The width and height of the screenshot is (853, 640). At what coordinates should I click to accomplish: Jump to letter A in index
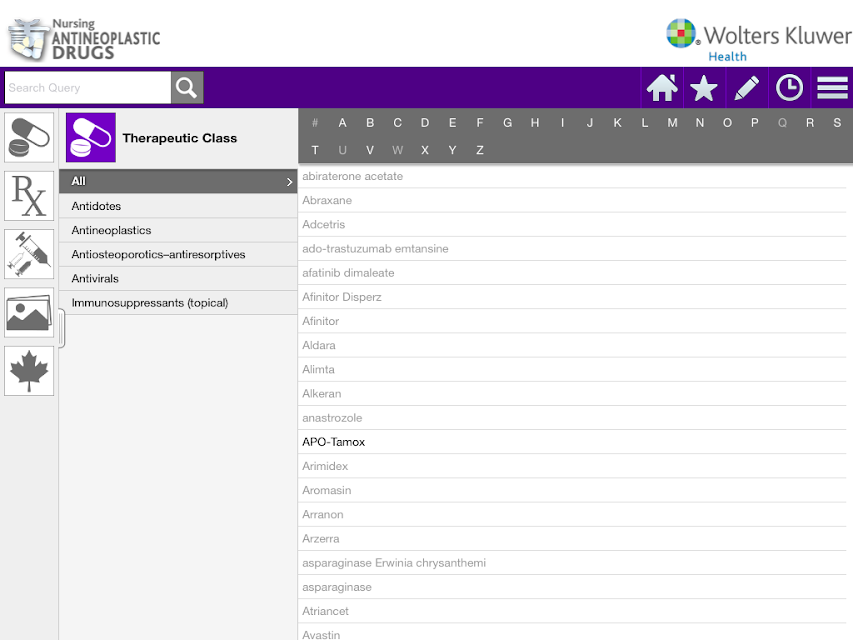tap(342, 123)
